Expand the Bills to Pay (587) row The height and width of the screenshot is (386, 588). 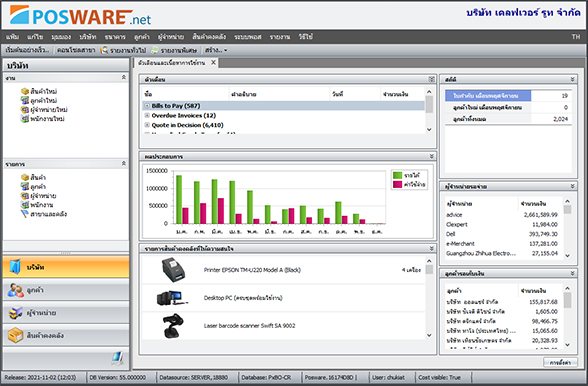click(147, 106)
